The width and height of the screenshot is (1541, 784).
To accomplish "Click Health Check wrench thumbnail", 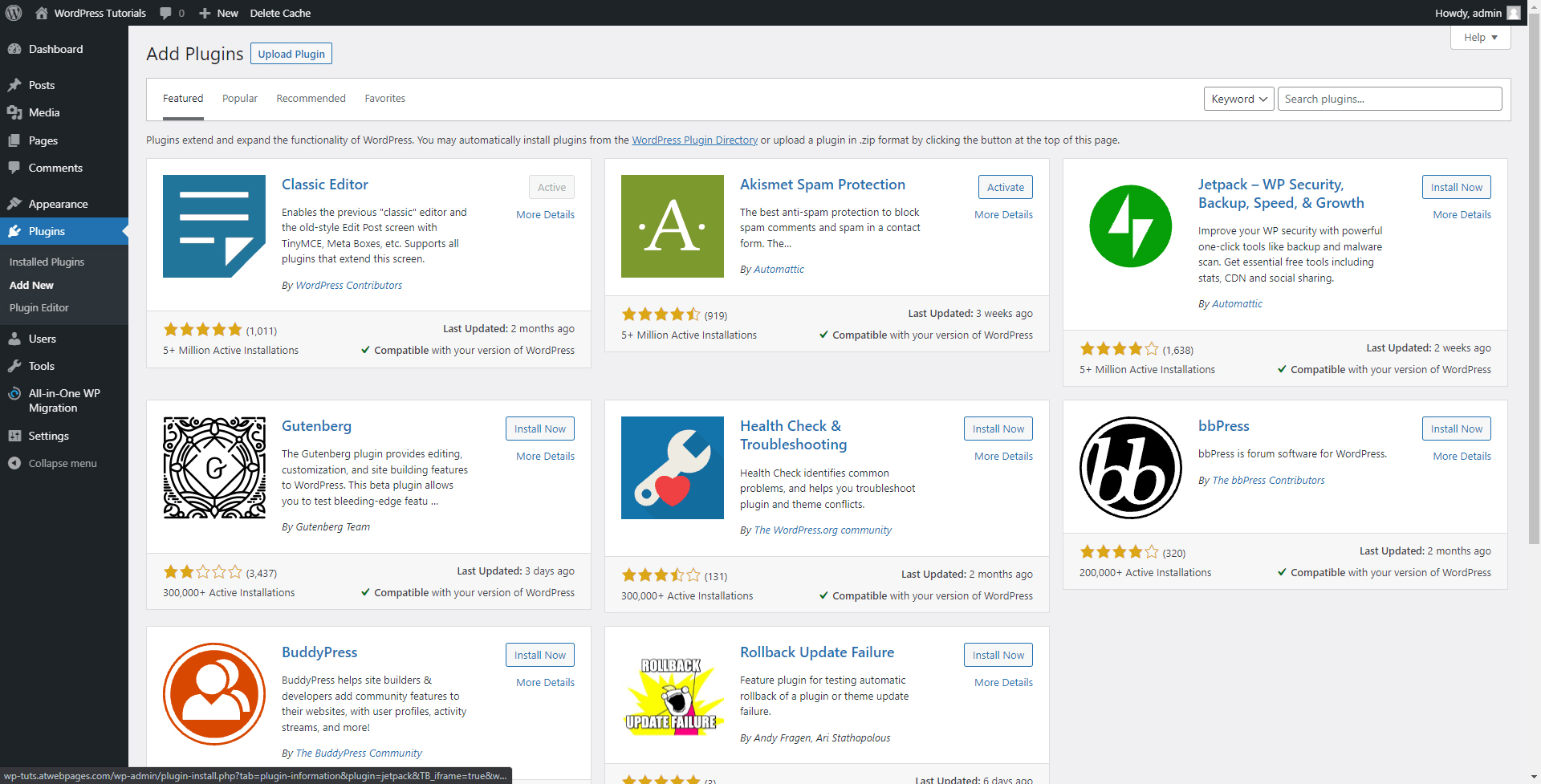I will [x=673, y=468].
